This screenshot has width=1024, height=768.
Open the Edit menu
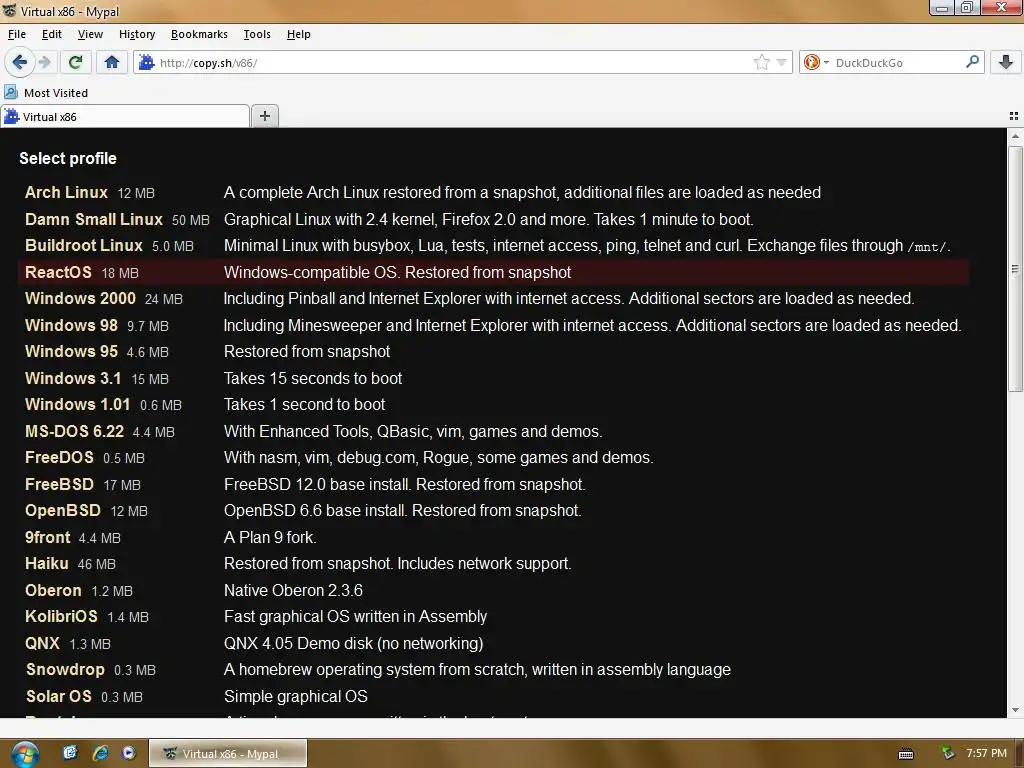52,34
